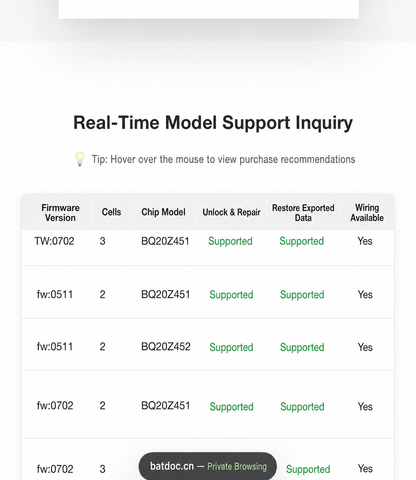Click the purchase recommendations tip text
This screenshot has height=480, width=416.
224,159
